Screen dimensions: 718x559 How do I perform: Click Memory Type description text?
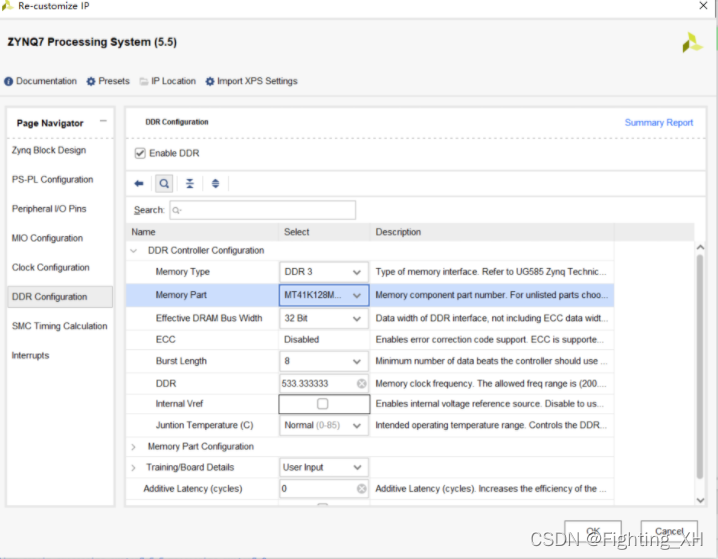[x=491, y=272]
